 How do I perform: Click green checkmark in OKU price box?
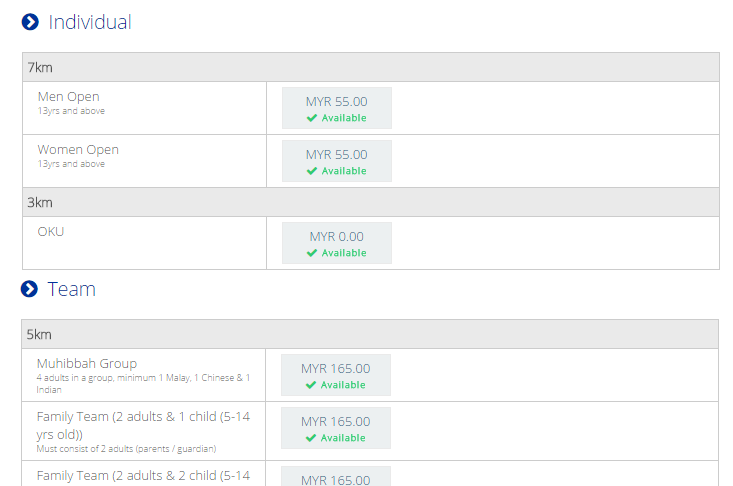coord(312,253)
